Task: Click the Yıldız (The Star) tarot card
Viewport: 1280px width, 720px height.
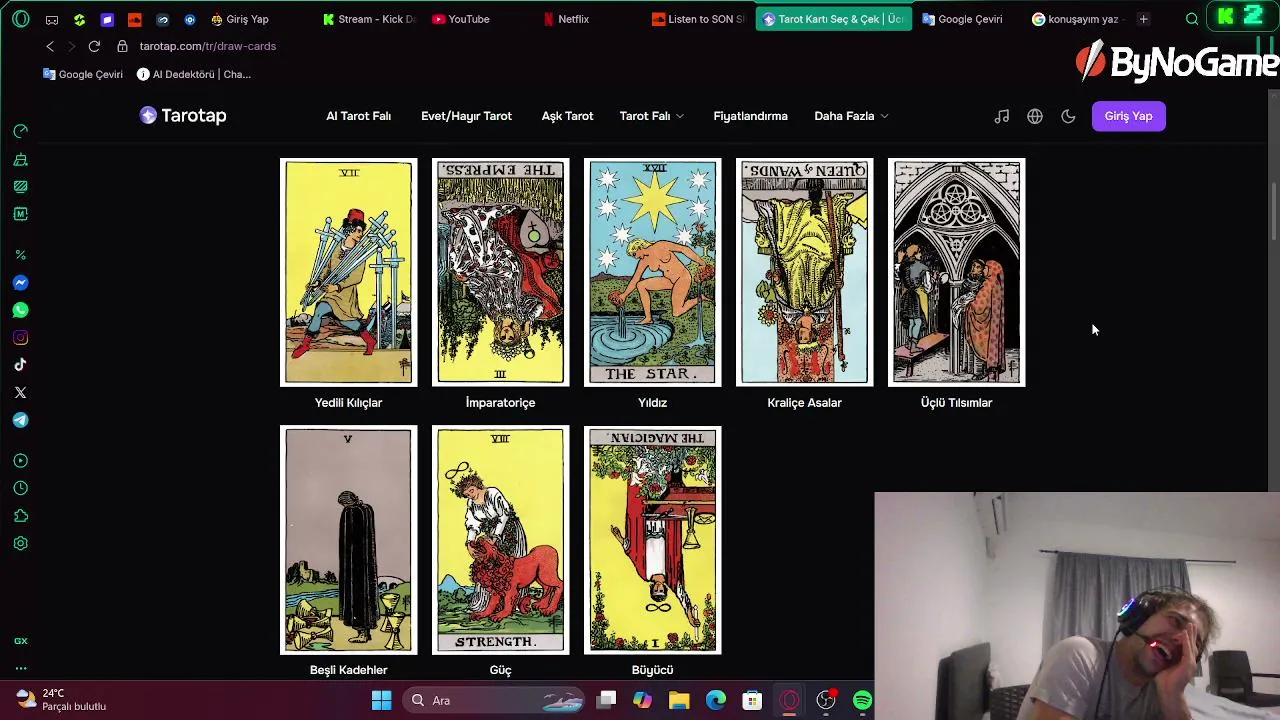Action: coord(652,272)
